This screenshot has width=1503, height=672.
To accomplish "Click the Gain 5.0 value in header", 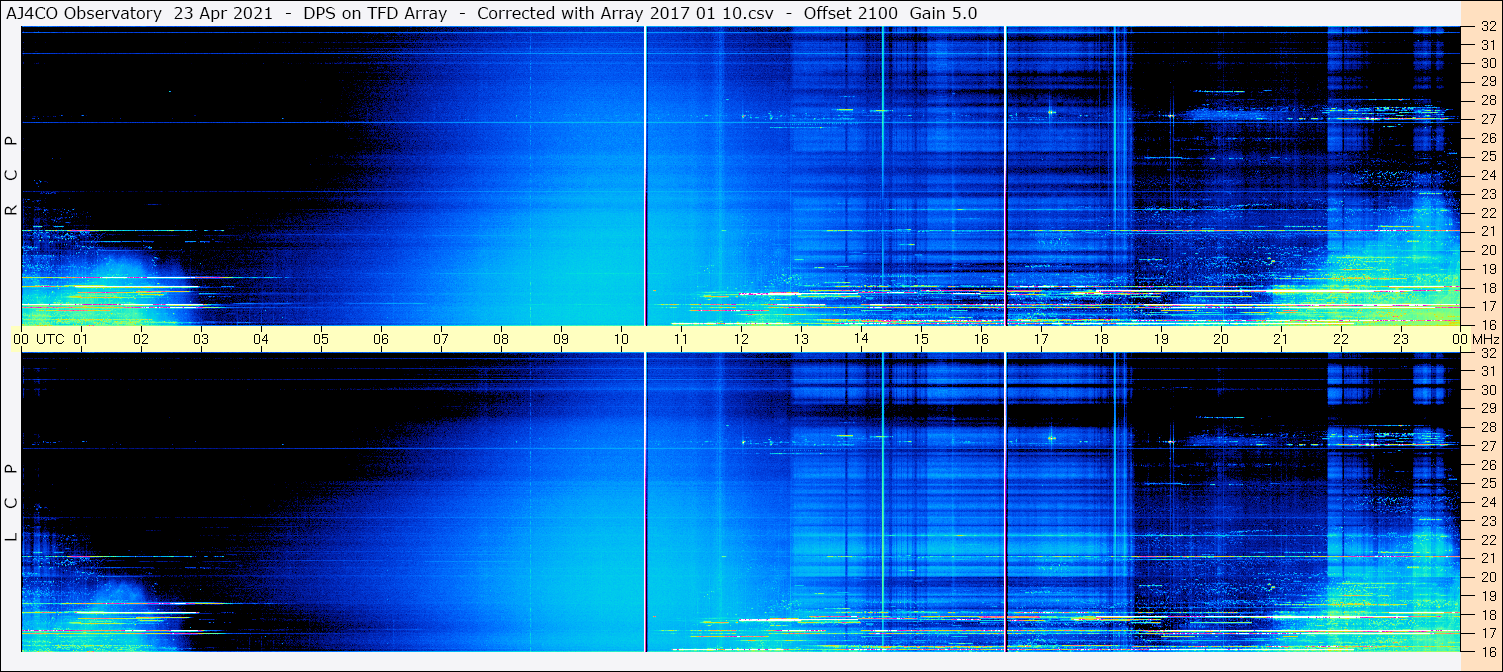I will pos(943,14).
